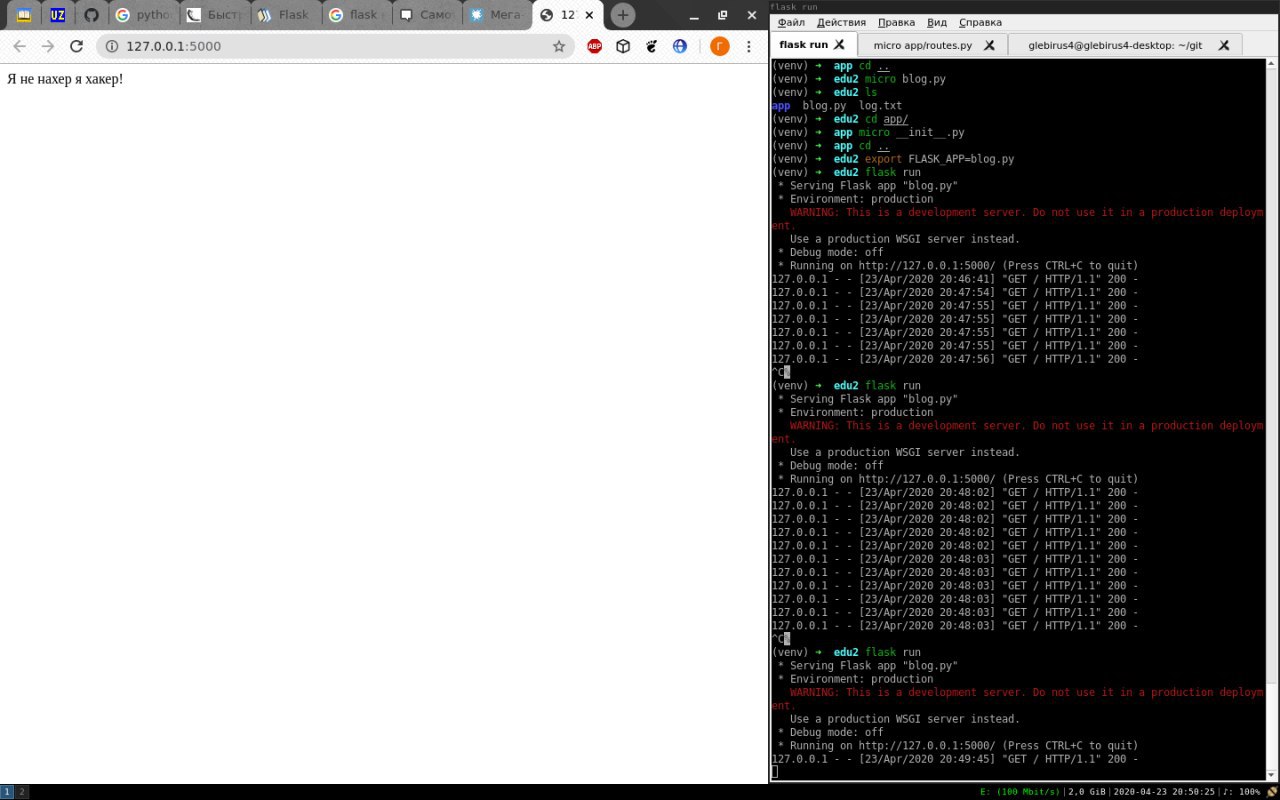Switch to workspace 2 in status bar
Viewport: 1280px width, 800px height.
pyautogui.click(x=21, y=791)
